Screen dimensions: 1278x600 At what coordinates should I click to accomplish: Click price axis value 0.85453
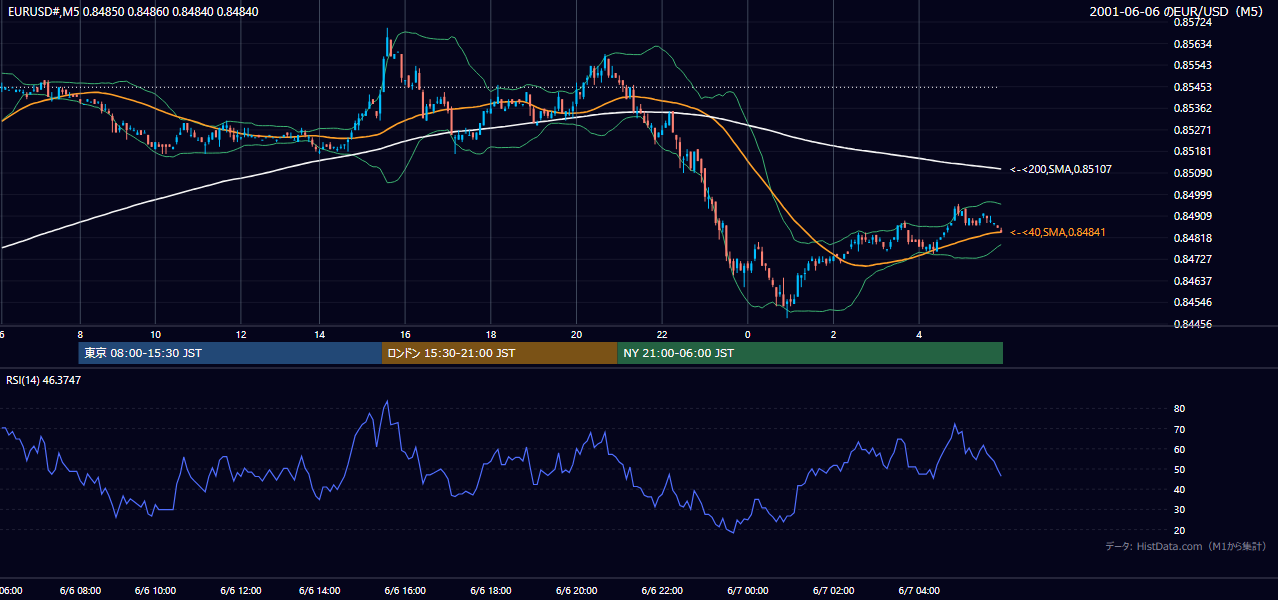pyautogui.click(x=1192, y=87)
